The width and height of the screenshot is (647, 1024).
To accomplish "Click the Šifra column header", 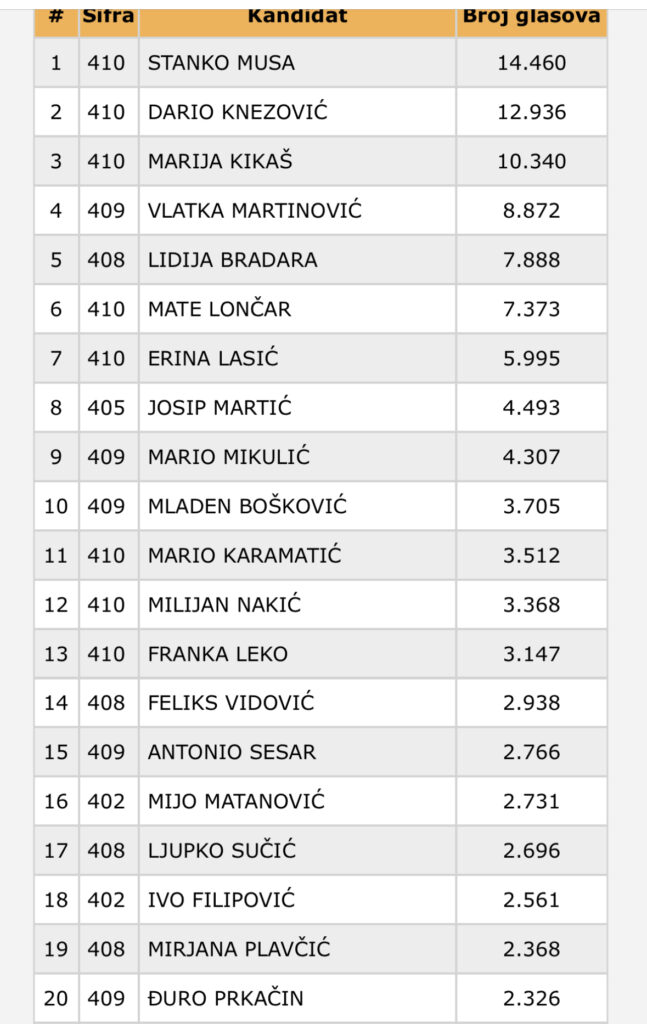I will tap(108, 17).
